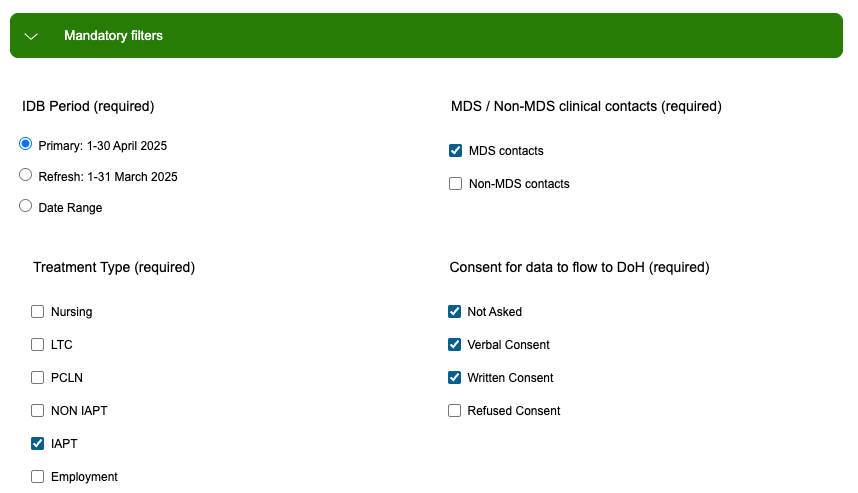Enable the Refused Consent checkbox
This screenshot has height=493, width=858.
(x=455, y=411)
